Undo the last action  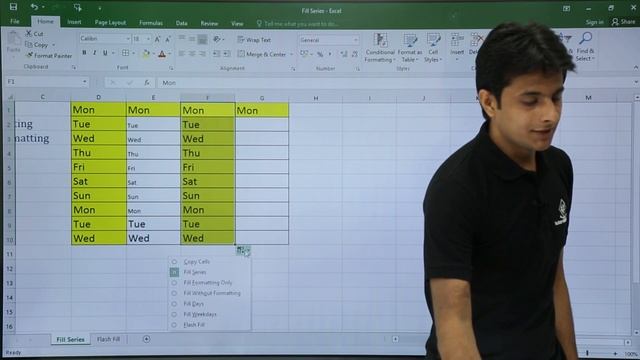click(34, 7)
